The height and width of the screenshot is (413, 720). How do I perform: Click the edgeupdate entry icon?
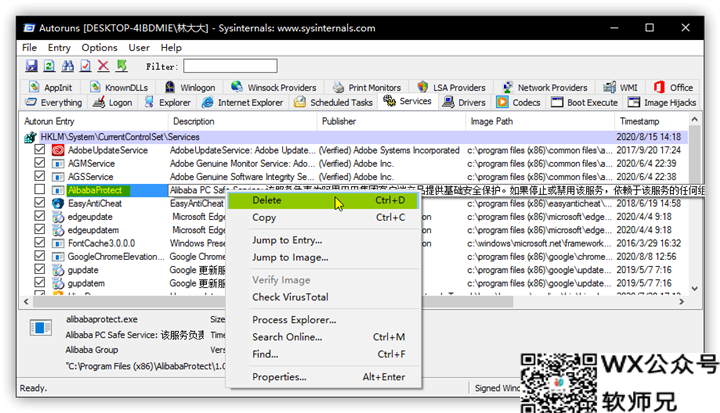tap(58, 217)
